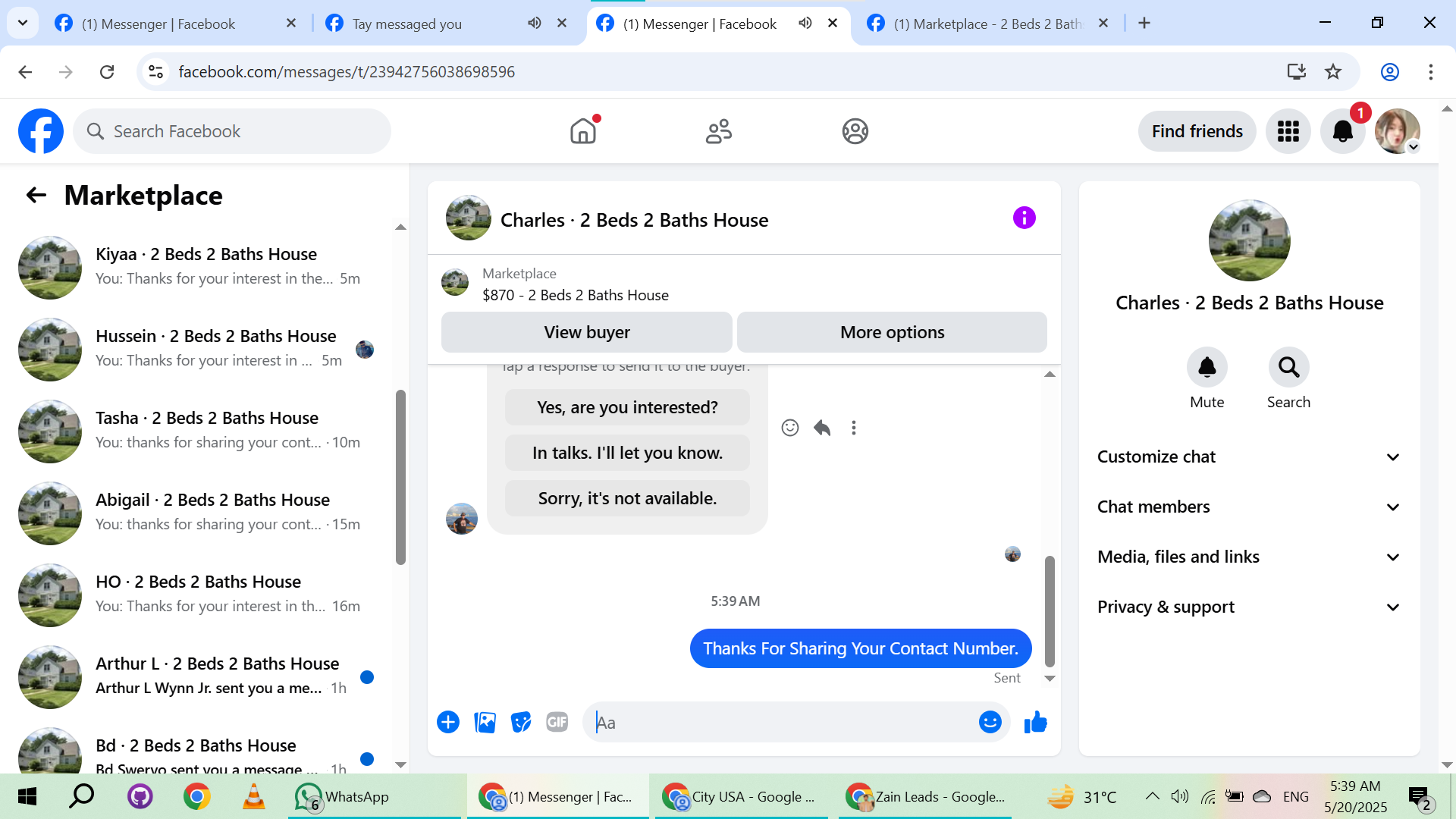1456x819 pixels.
Task: Switch to the Tay messaged you tab
Action: 446,24
